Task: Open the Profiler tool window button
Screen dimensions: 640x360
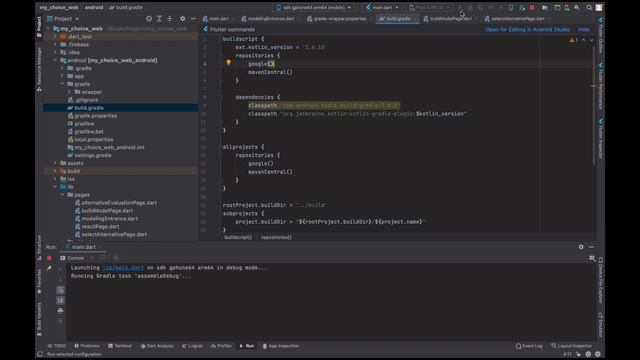Action: point(221,346)
